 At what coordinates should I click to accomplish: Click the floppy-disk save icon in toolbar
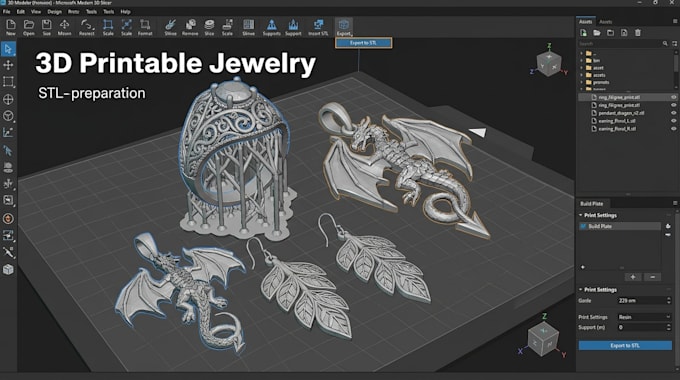[46, 25]
